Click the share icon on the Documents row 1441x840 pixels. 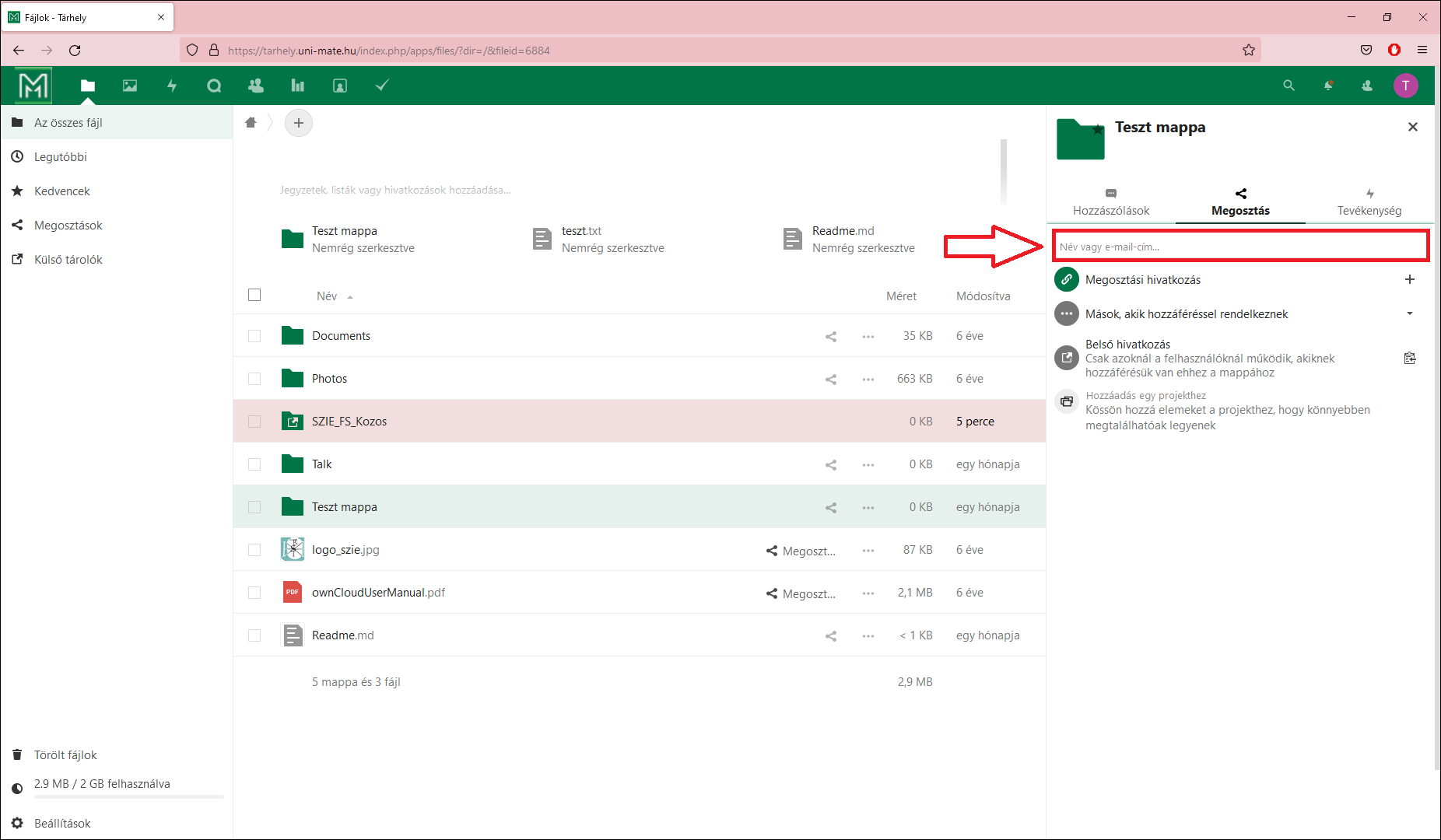click(831, 337)
